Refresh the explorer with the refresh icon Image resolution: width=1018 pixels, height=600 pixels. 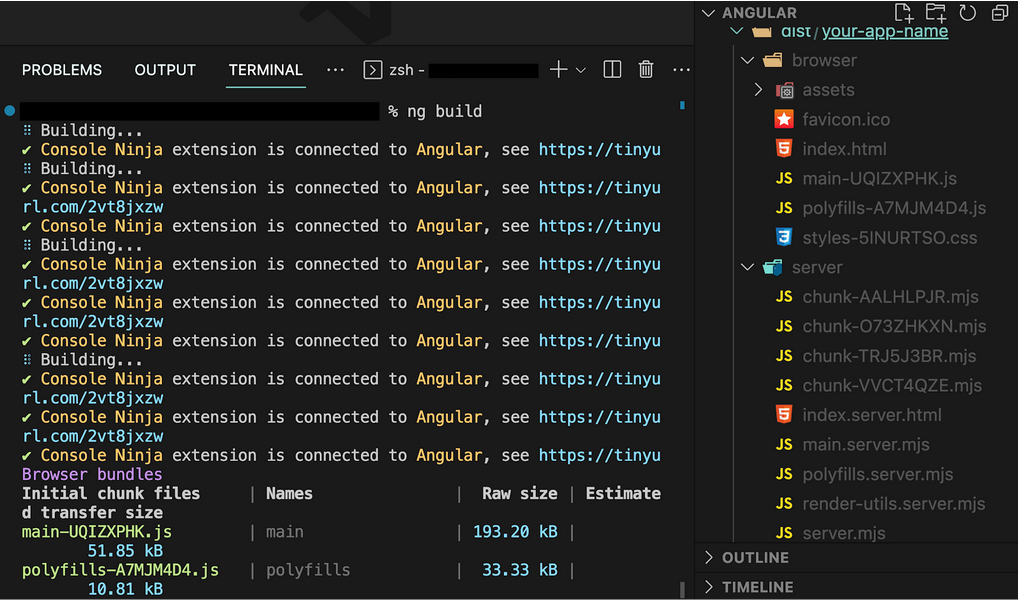(967, 12)
